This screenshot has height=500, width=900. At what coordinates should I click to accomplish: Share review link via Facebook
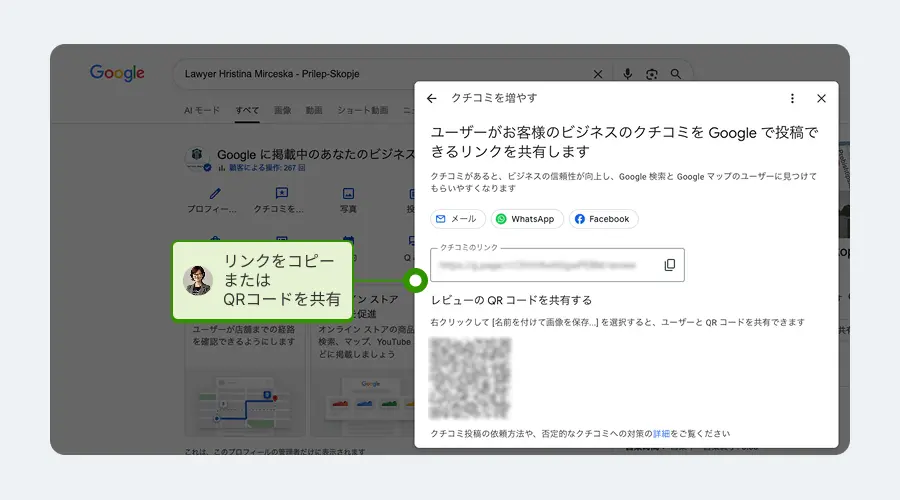(x=603, y=219)
